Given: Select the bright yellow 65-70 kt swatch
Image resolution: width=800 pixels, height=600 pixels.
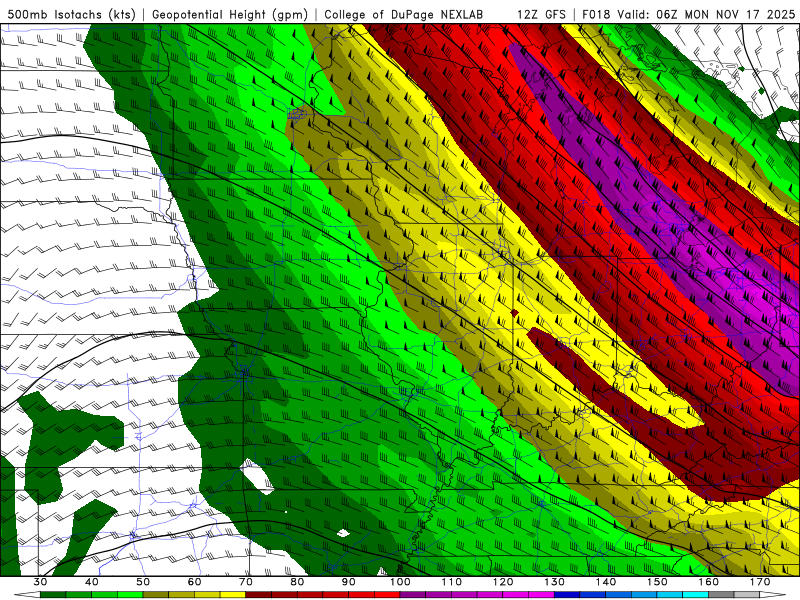Looking at the screenshot, I should click(x=233, y=595).
